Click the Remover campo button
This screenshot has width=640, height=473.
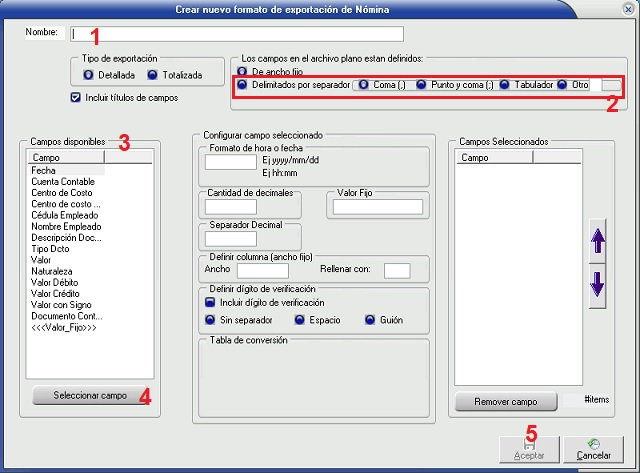[x=506, y=402]
